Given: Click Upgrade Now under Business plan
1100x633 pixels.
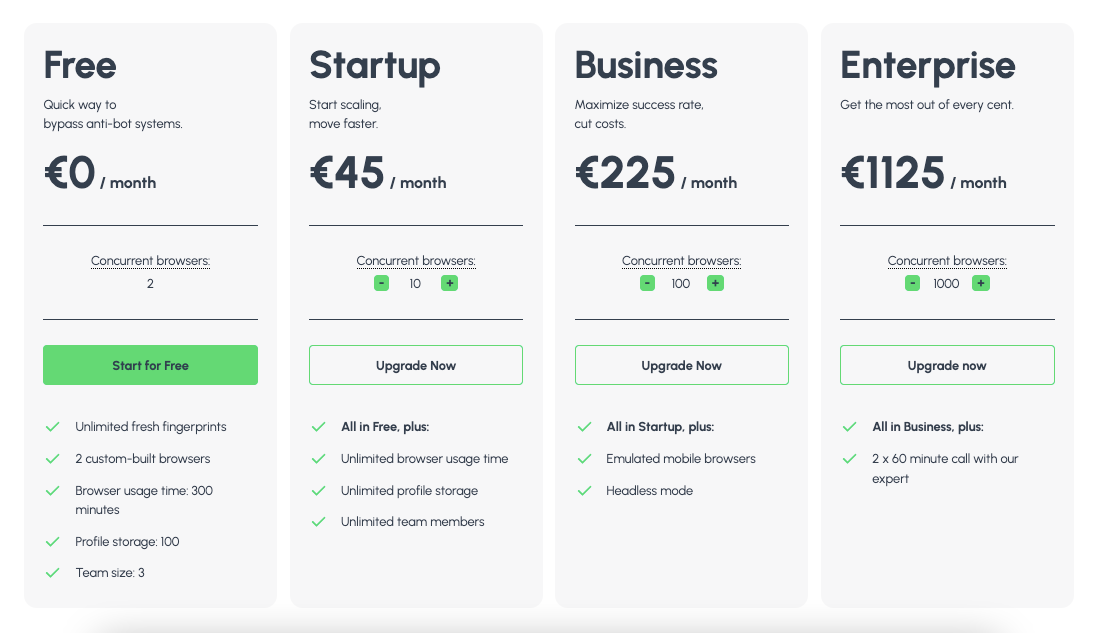Looking at the screenshot, I should click(681, 365).
